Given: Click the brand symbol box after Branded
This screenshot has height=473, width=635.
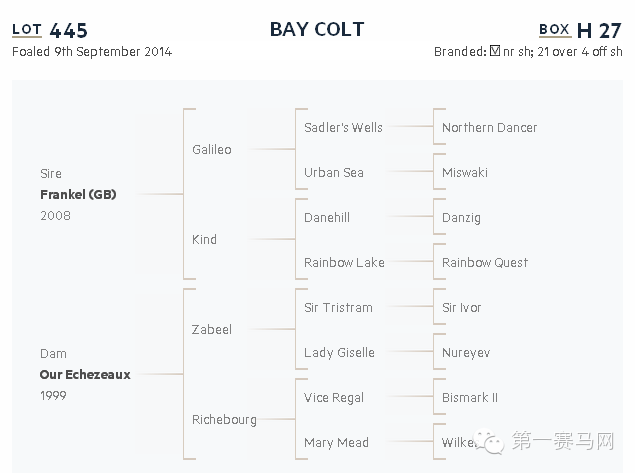Looking at the screenshot, I should [x=494, y=51].
